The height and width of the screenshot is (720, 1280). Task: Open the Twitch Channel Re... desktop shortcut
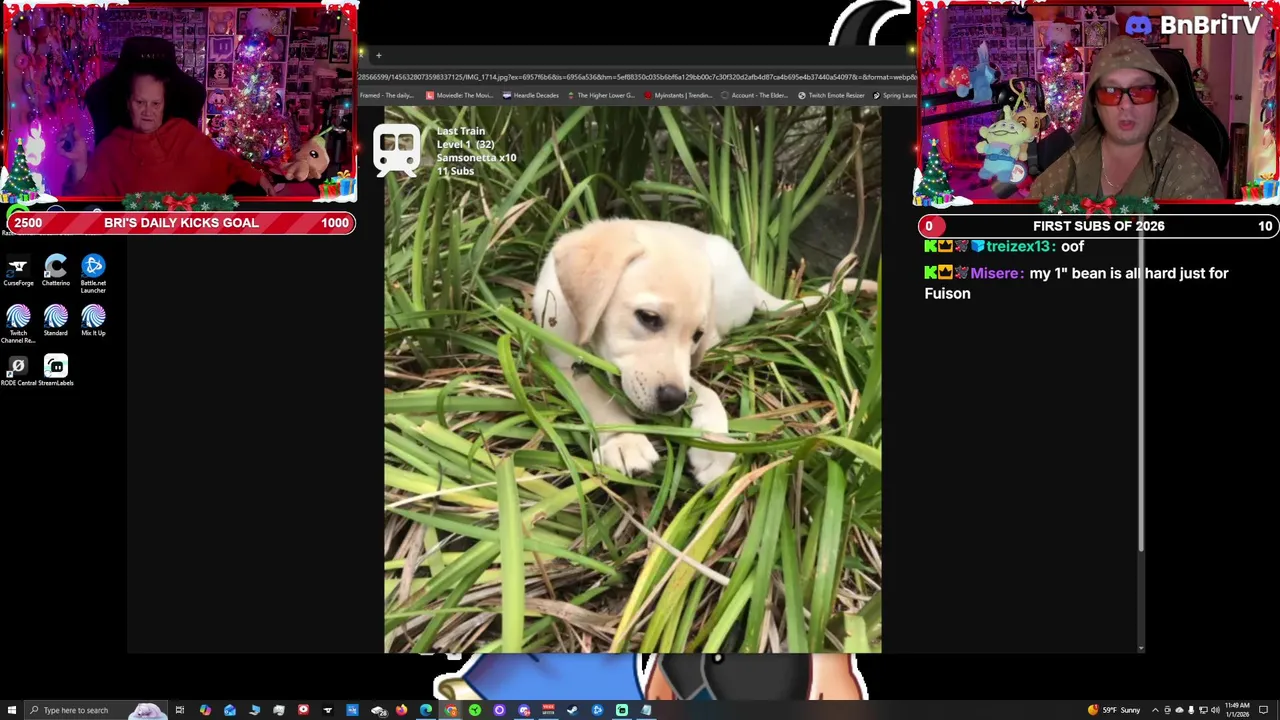(x=18, y=325)
